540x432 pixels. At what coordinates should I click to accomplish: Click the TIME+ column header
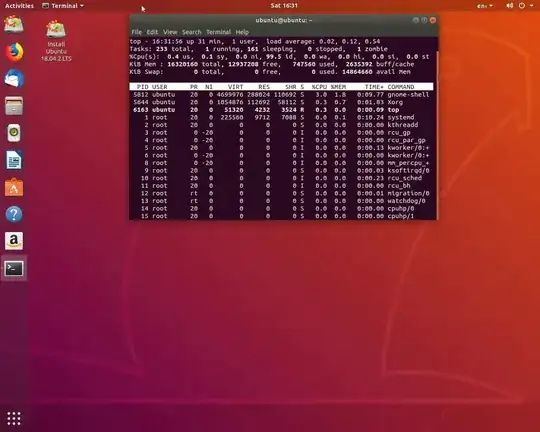tap(374, 87)
